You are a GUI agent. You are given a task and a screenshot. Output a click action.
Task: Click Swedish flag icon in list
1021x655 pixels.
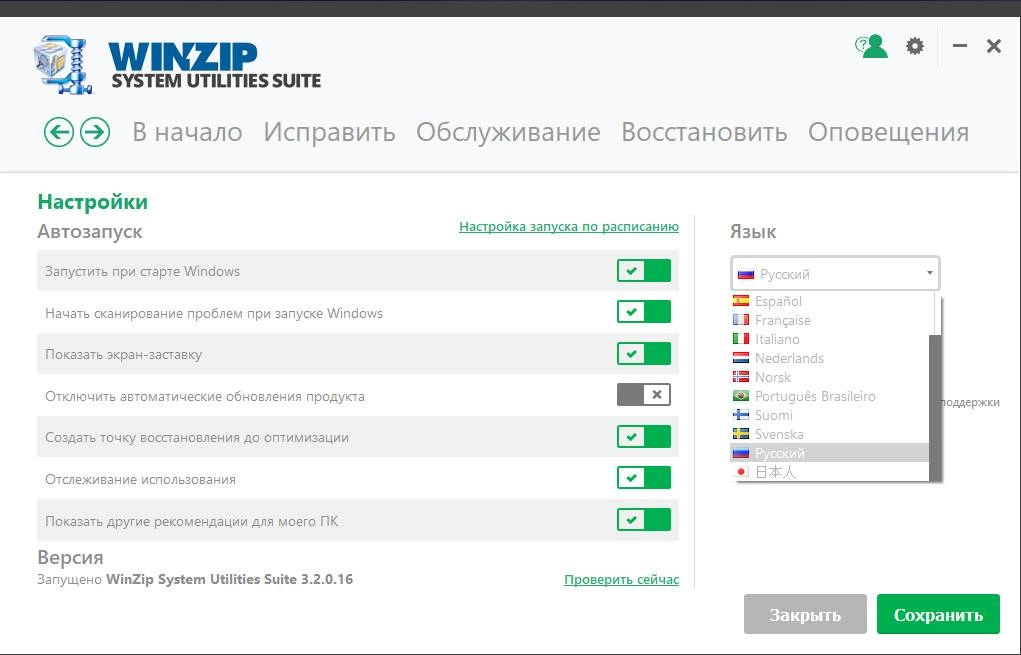point(741,433)
